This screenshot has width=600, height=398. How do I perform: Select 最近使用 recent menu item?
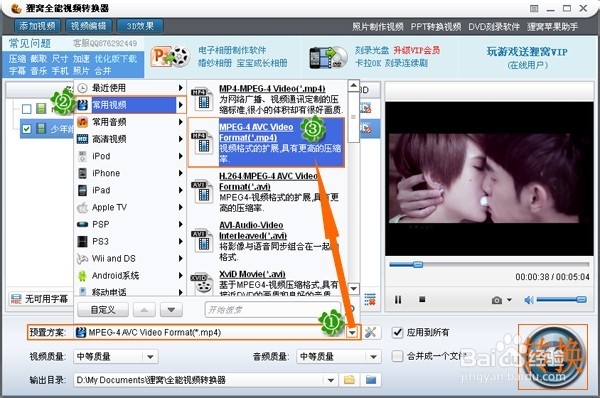click(130, 88)
